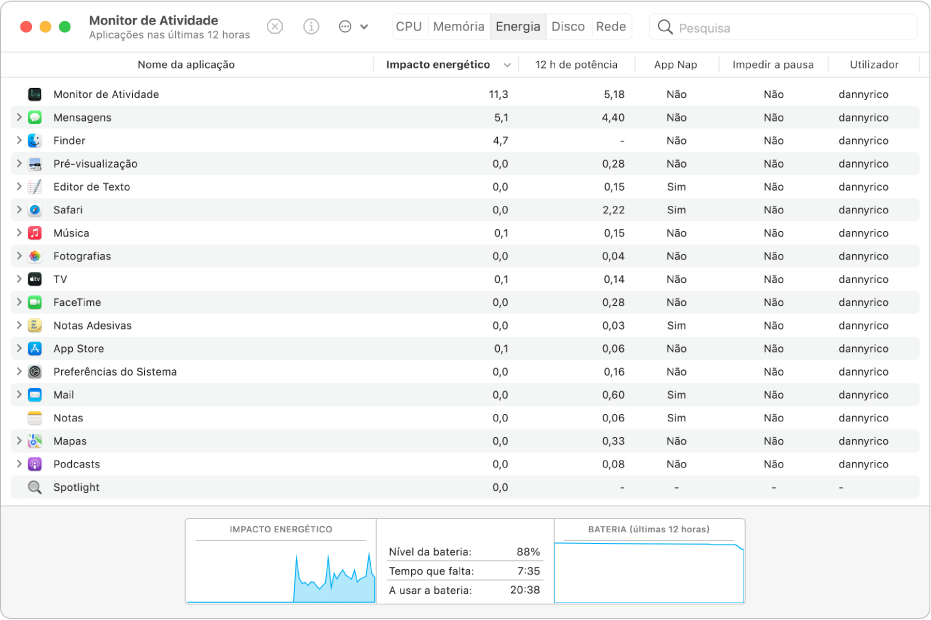931x620 pixels.
Task: Select the Monitor de Atividade row name
Action: click(106, 94)
